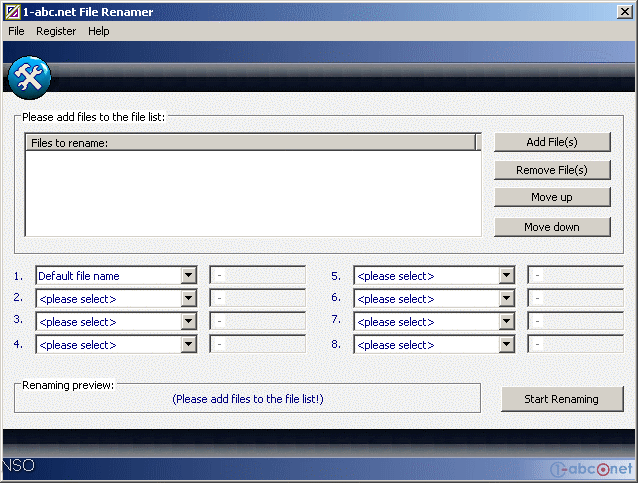Click the Move up button
The width and height of the screenshot is (638, 483).
pos(552,197)
